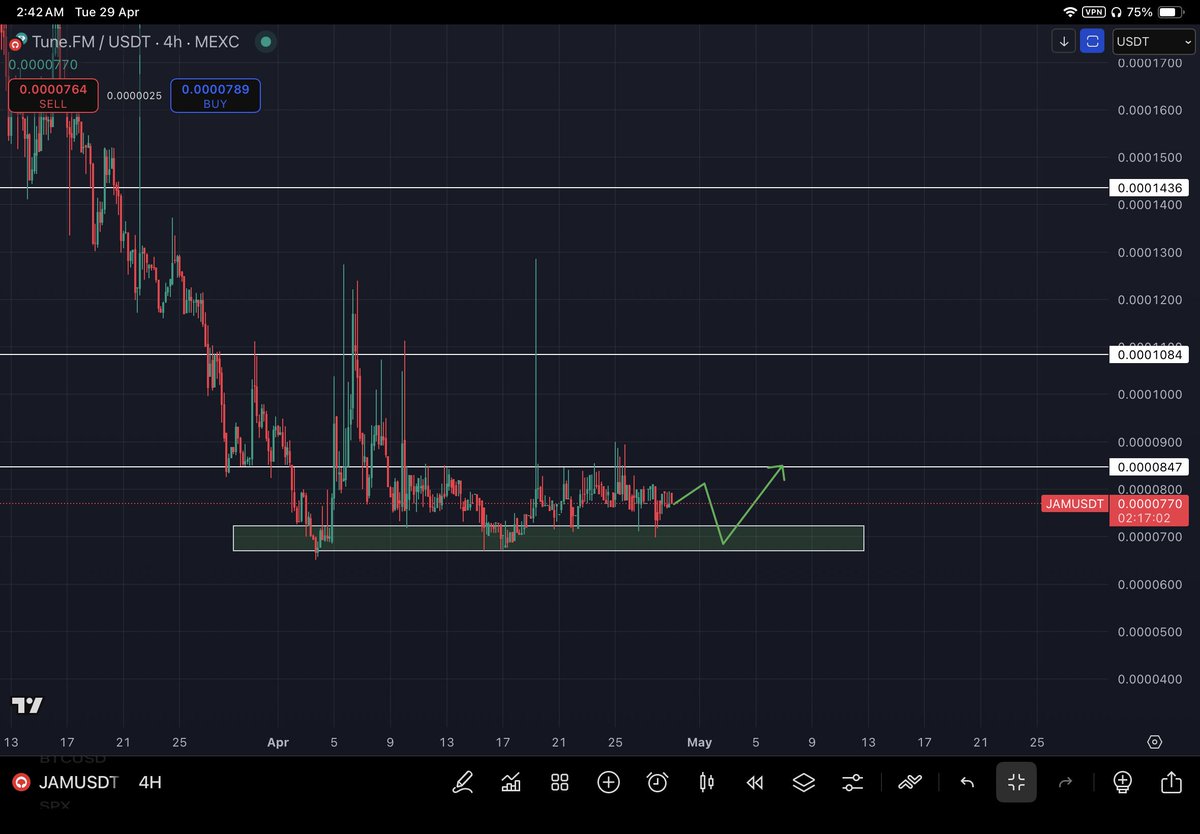Tap the 0.0001300 price scale label

click(x=1149, y=252)
